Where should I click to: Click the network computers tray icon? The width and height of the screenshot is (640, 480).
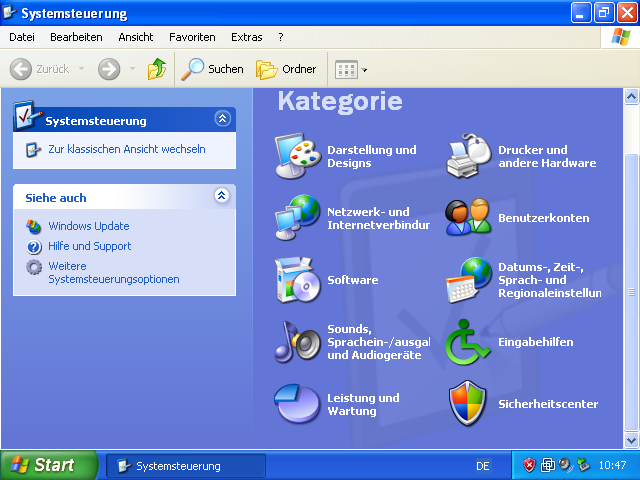[x=548, y=465]
